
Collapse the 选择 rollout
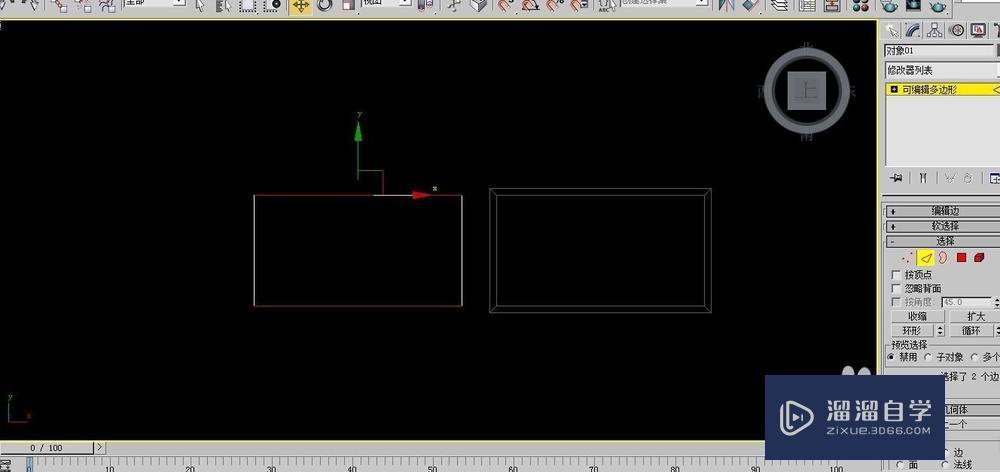tap(943, 242)
